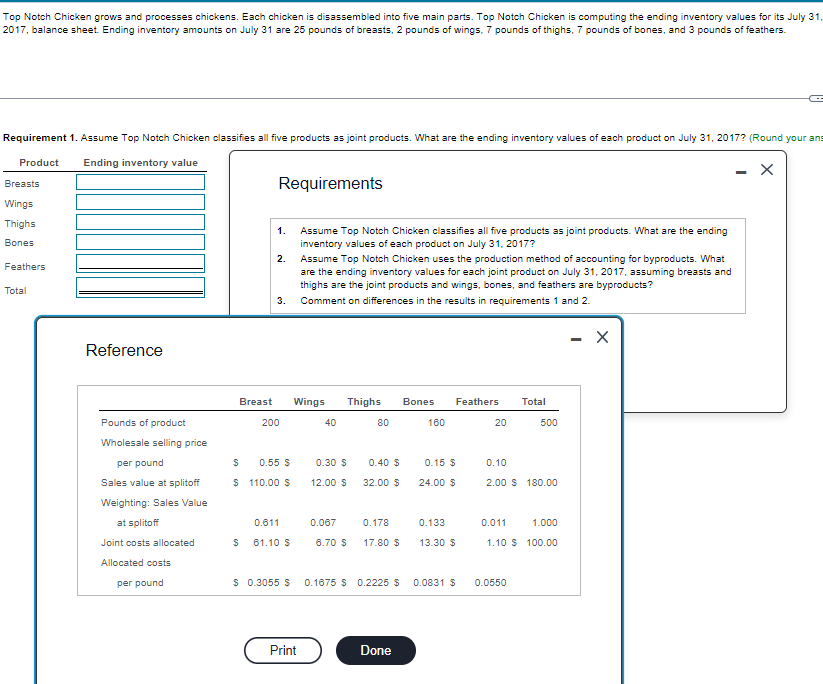Click Wings selling price 0.30
This screenshot has width=823, height=684.
[x=326, y=462]
